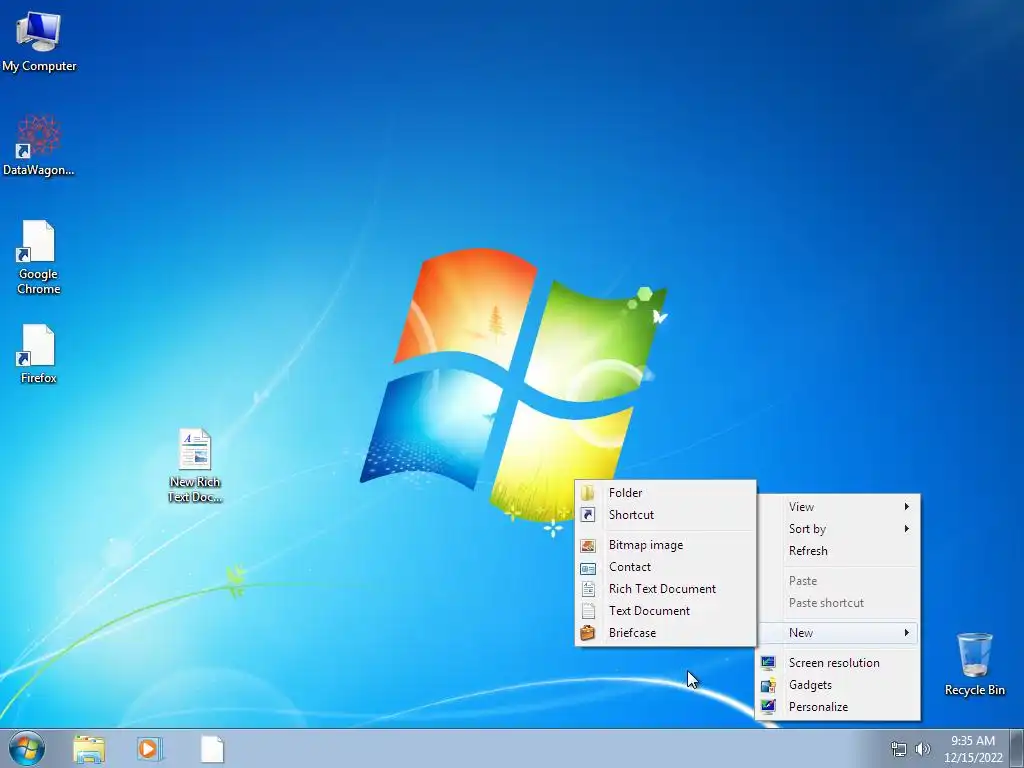Open the network status tray icon
Screen dimensions: 1024x768
899,749
